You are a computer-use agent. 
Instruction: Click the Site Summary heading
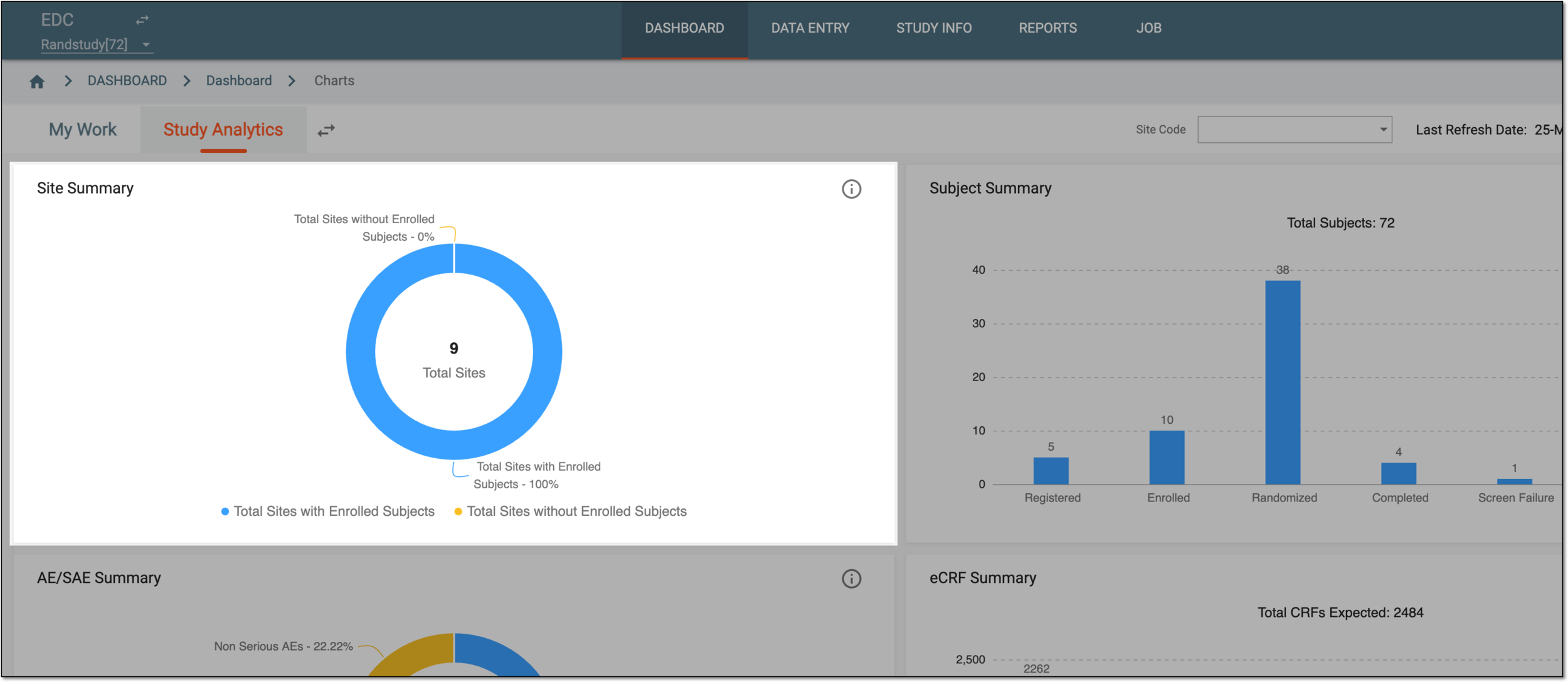pos(85,188)
